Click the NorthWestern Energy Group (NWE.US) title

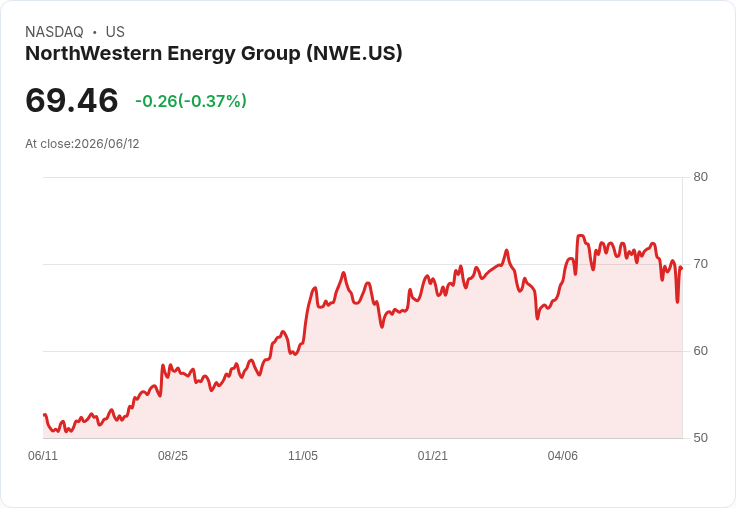click(214, 53)
